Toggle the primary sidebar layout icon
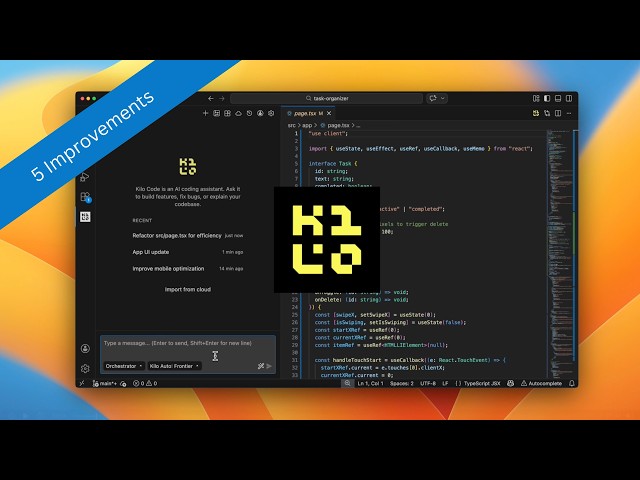Screen dimensions: 640x480 pos(547,98)
